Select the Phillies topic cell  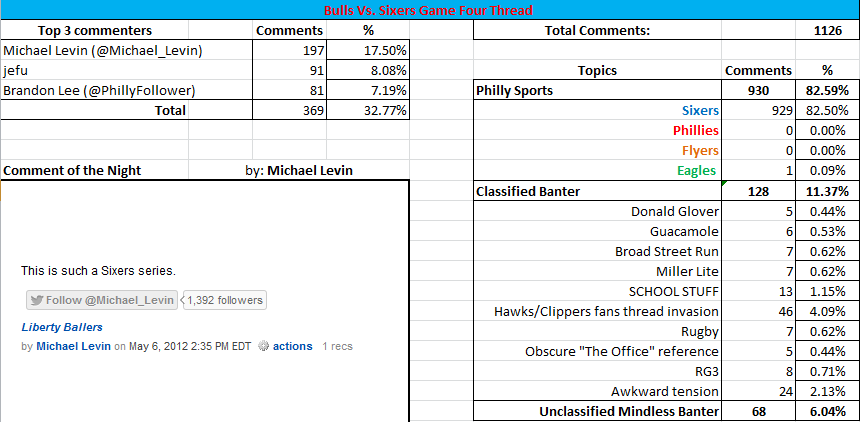(x=597, y=131)
